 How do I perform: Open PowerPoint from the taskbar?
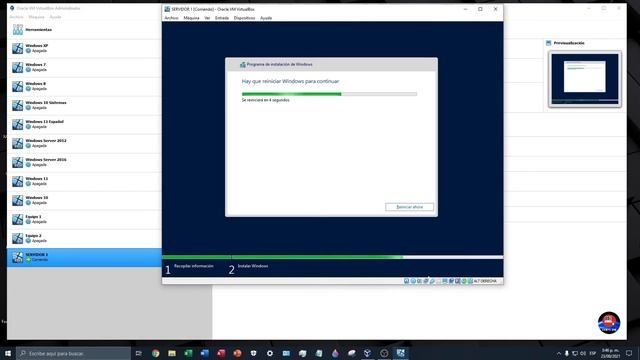coord(237,353)
